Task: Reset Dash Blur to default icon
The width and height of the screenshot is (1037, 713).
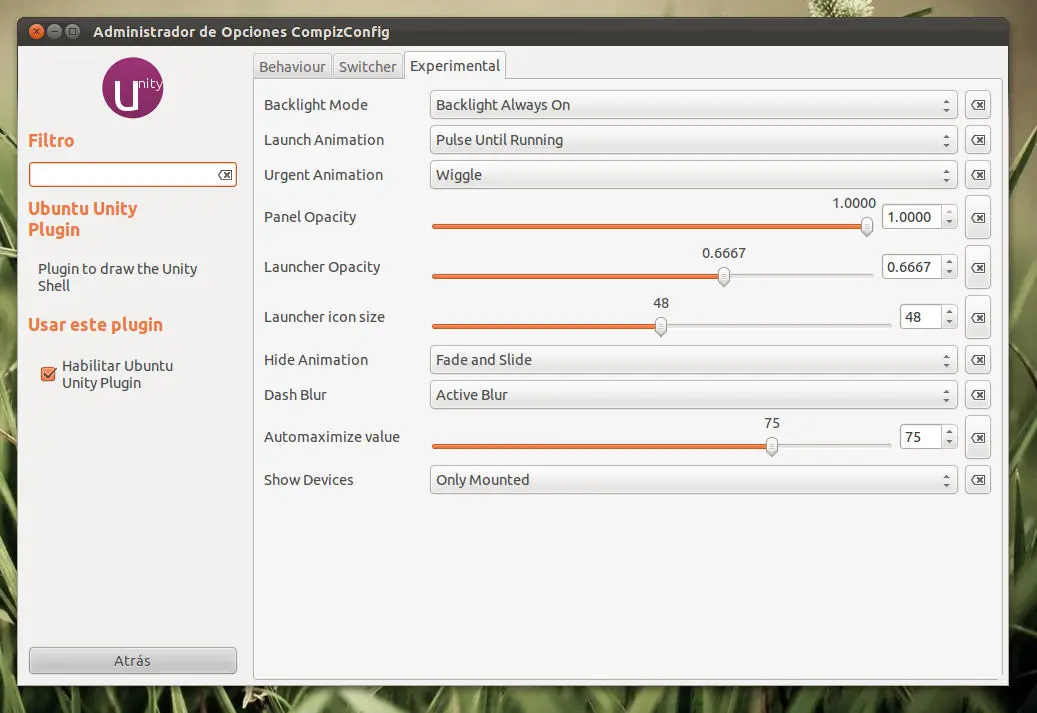Action: (977, 395)
